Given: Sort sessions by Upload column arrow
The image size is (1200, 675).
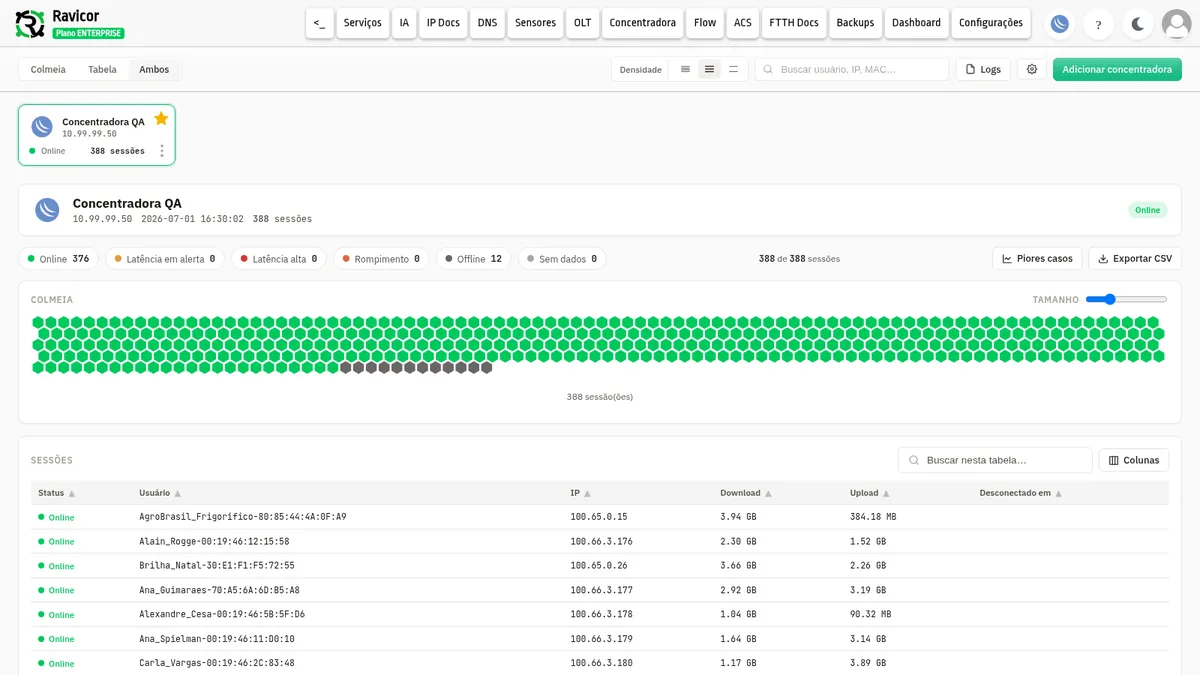Looking at the screenshot, I should pyautogui.click(x=886, y=494).
